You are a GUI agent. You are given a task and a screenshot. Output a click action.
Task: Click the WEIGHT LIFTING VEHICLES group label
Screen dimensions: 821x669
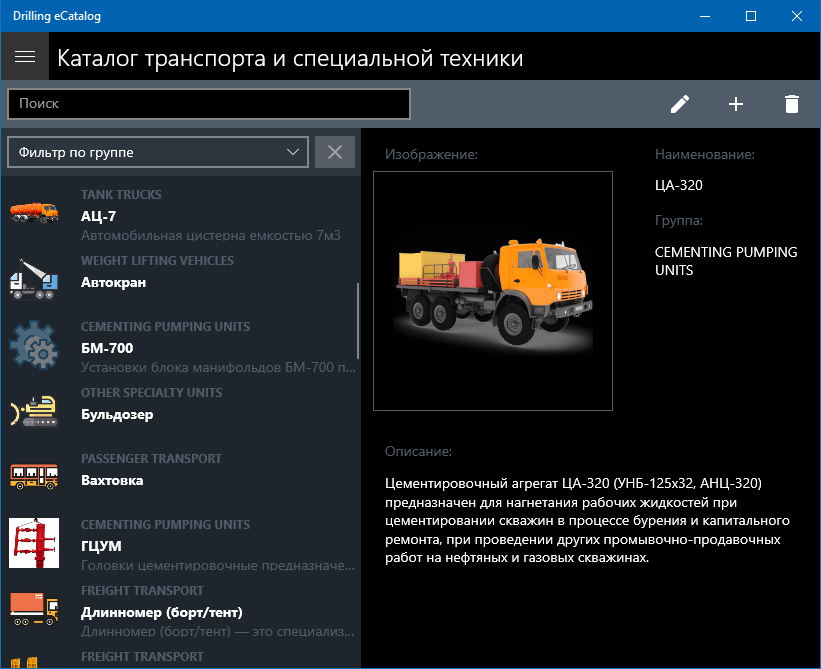click(x=157, y=261)
